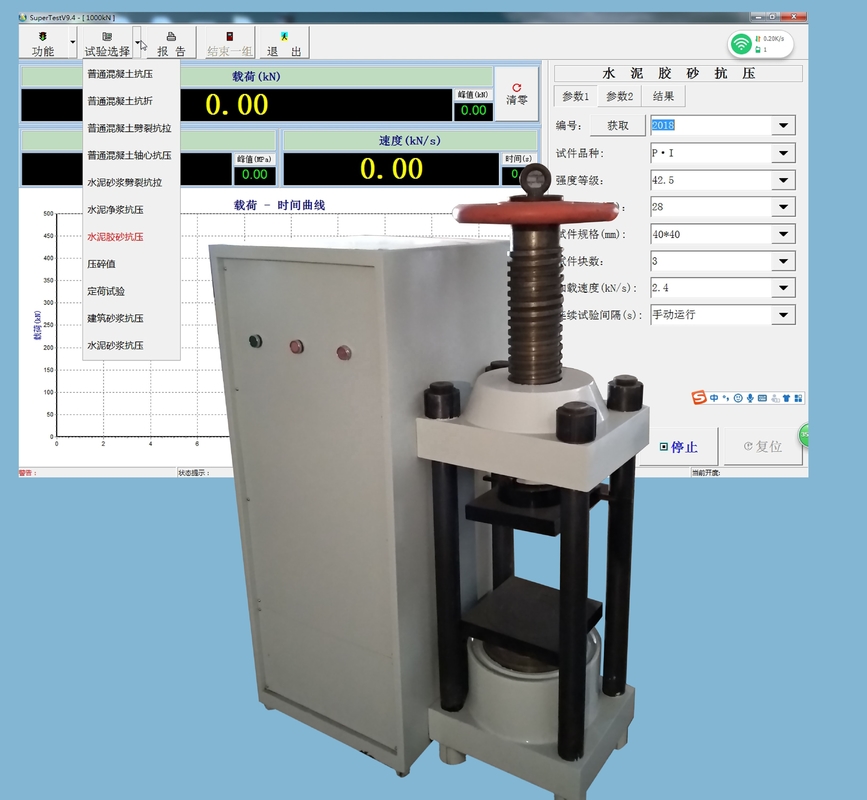Open the emoji smiley icon in IME bar
Viewport: 867px width, 800px height.
pos(738,398)
